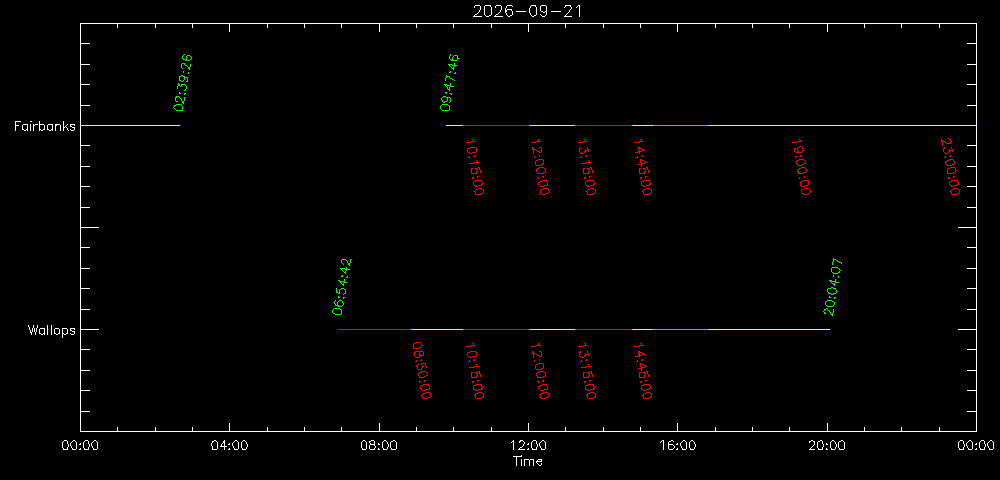Select the Fairbanks 23:00:00 red marker
1000x480 pixels.
(x=950, y=167)
